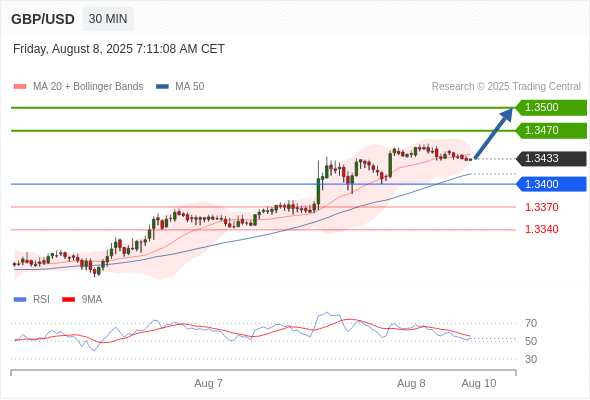The height and width of the screenshot is (400, 590).
Task: Click the RSI 70 level label
Action: 531,323
